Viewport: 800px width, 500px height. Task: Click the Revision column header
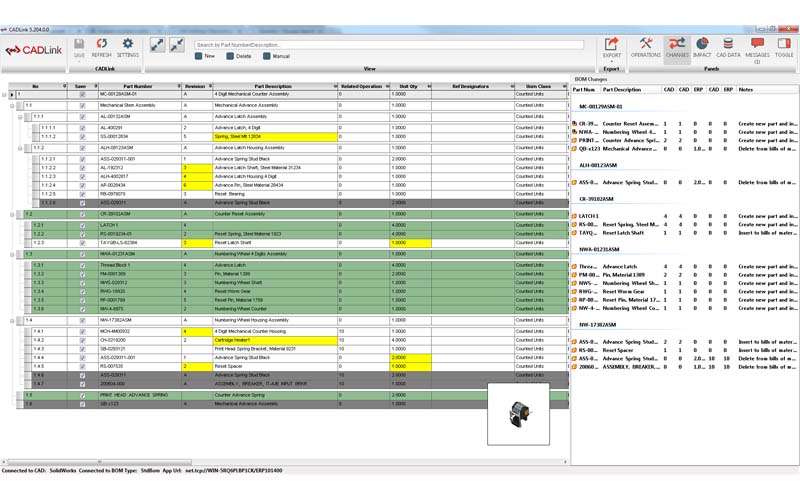point(195,86)
